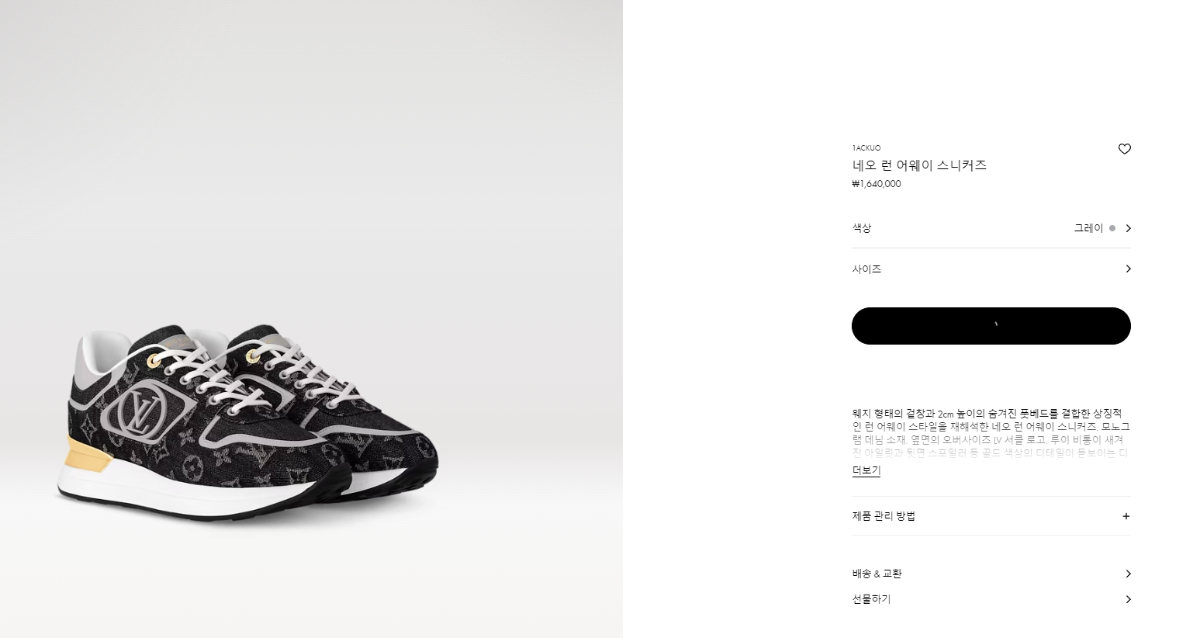Viewport: 1200px width, 638px height.
Task: Click the arrow icon on 사이즈 row
Action: click(1128, 269)
